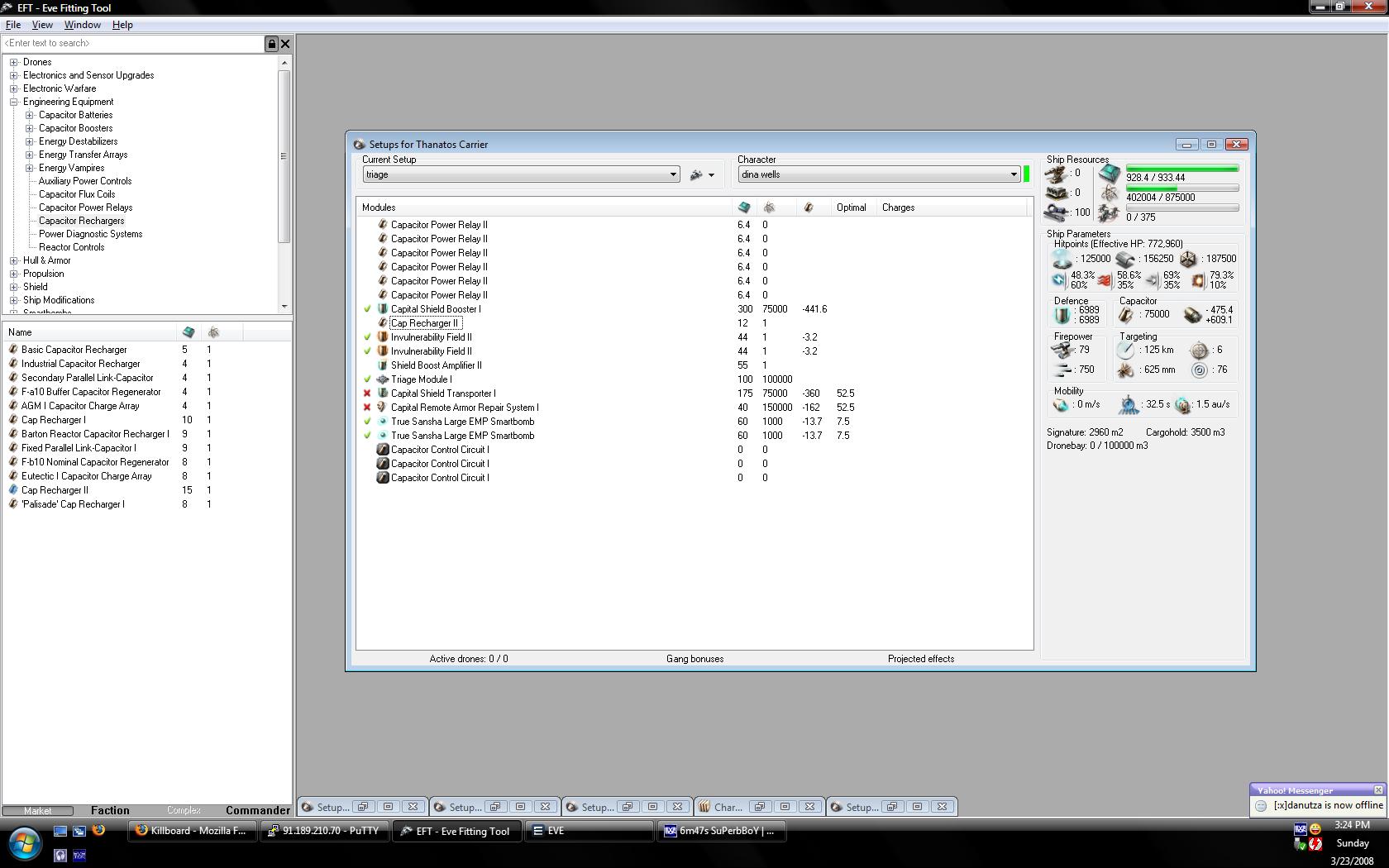Switch to the PuTTY taskbar window
The height and width of the screenshot is (868, 1389).
[x=323, y=831]
